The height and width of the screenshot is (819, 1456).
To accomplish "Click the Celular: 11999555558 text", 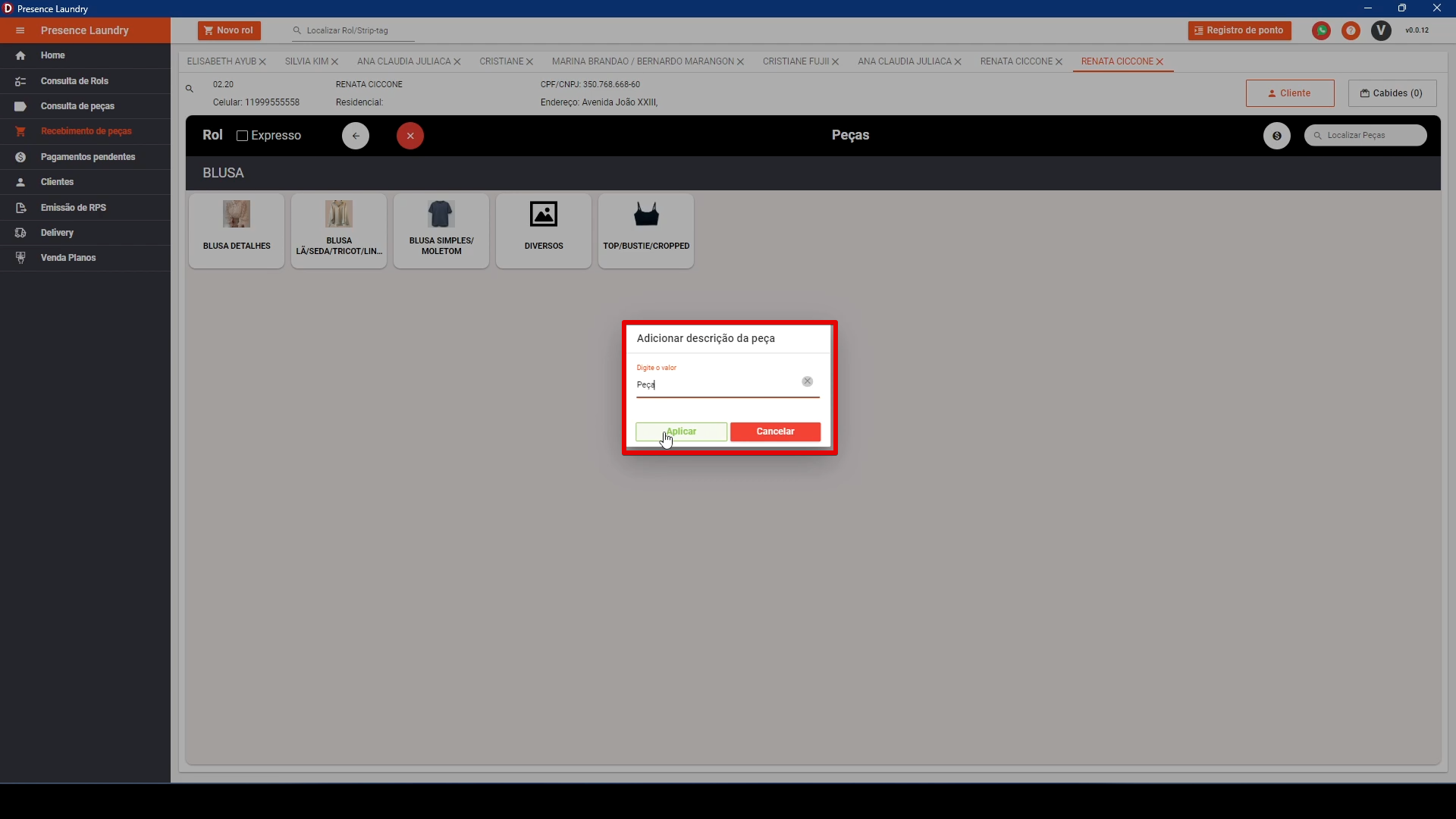I will [x=256, y=102].
